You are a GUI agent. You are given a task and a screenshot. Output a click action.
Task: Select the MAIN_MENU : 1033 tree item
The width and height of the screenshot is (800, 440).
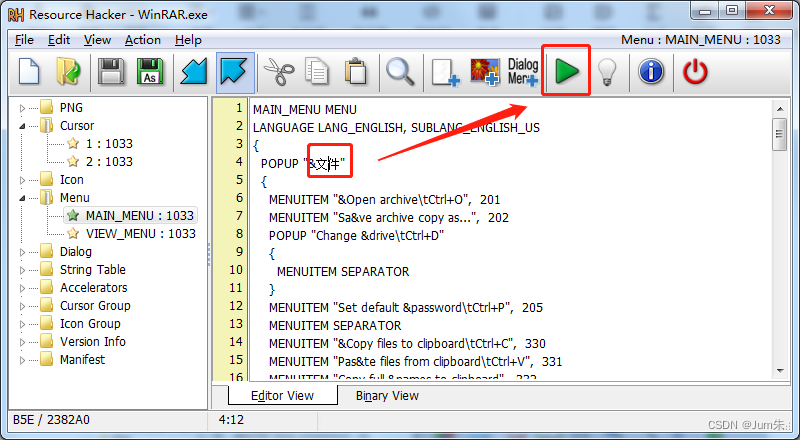click(x=139, y=215)
